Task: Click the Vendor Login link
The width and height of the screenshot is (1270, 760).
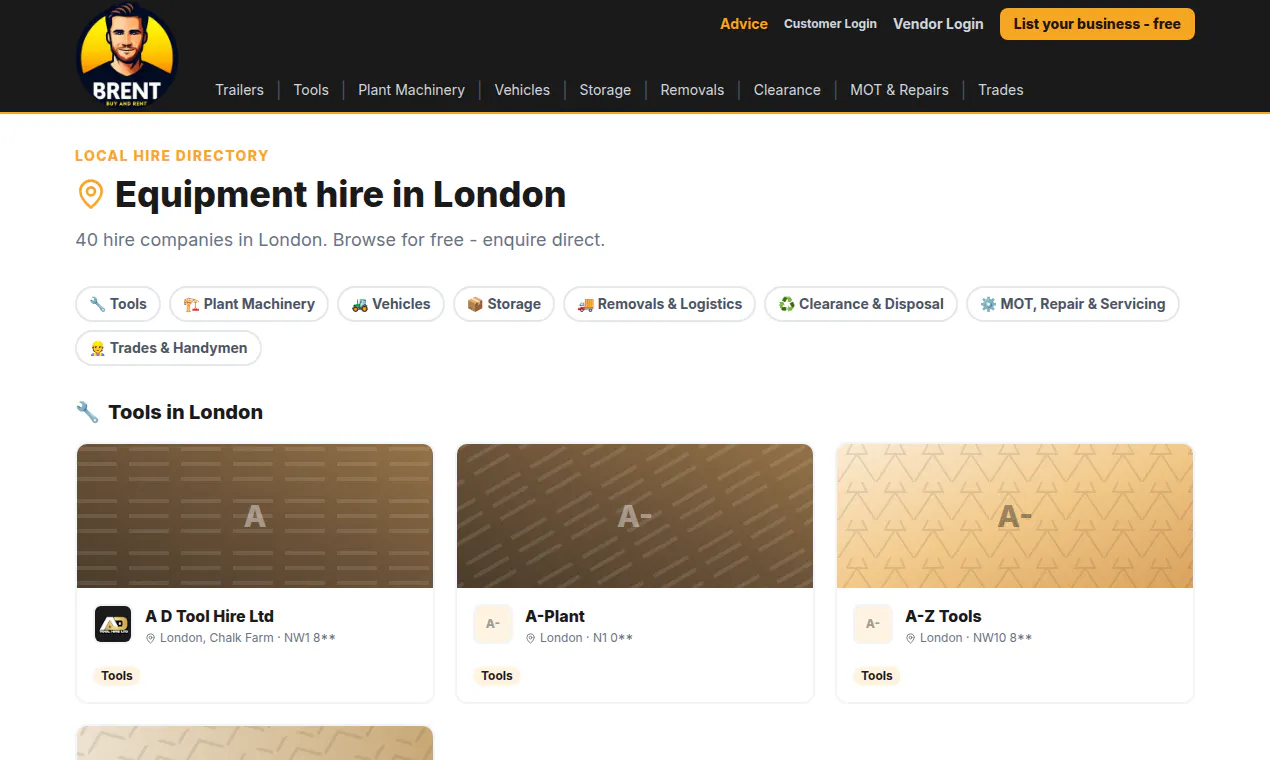Action: coord(938,24)
